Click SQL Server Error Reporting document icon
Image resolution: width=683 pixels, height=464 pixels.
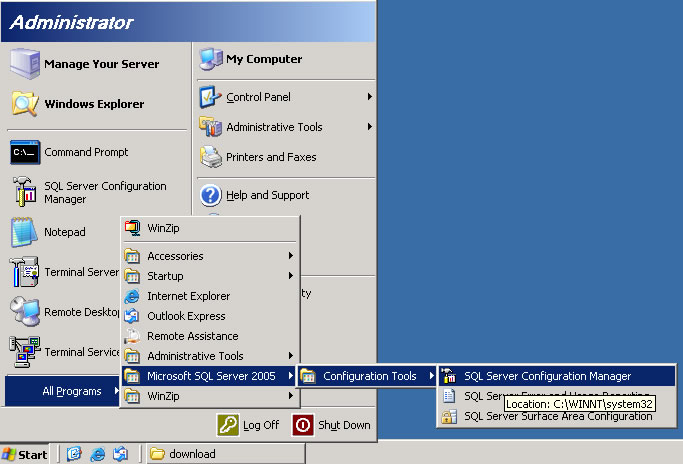449,396
